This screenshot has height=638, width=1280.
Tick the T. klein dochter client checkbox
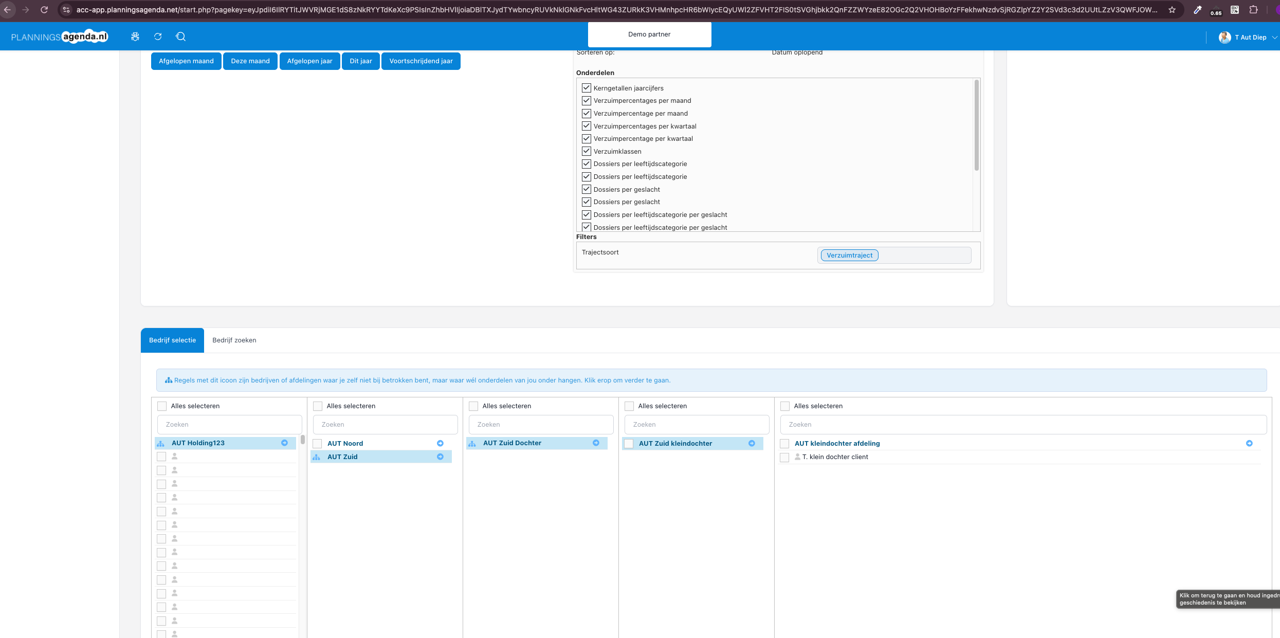coord(785,457)
